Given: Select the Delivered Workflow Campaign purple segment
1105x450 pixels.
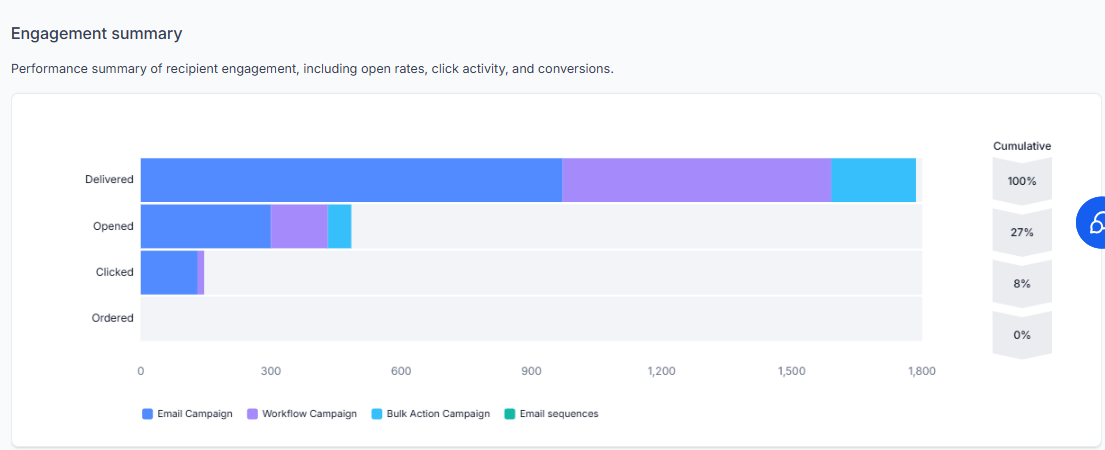Looking at the screenshot, I should point(696,180).
